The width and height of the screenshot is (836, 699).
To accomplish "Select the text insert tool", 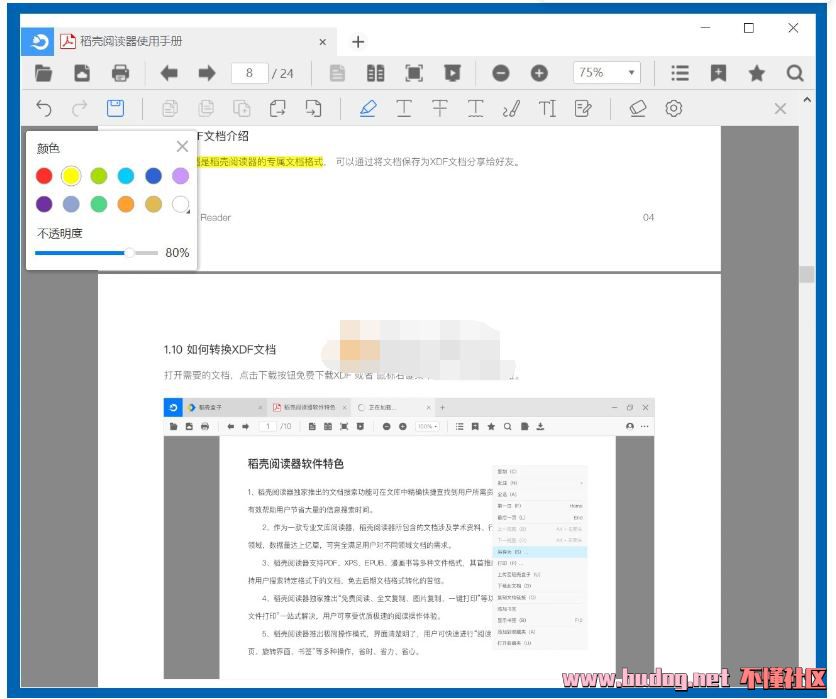I will (x=547, y=108).
